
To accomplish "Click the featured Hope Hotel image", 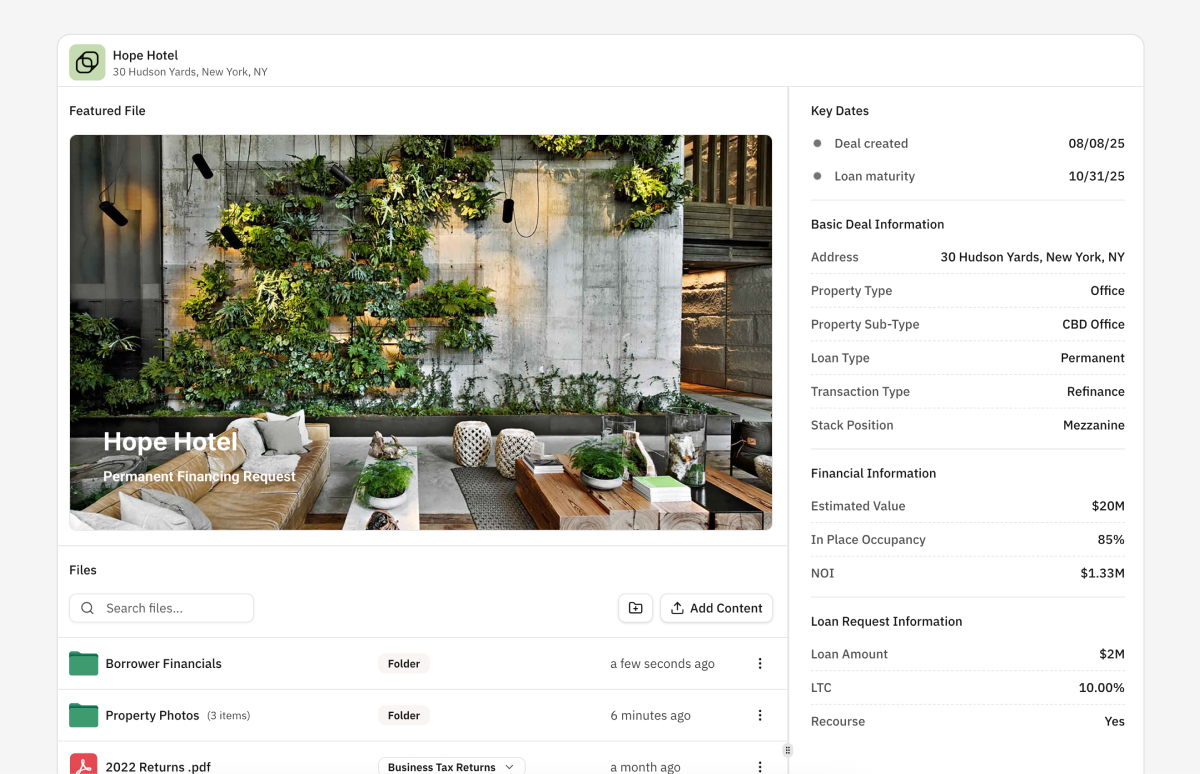I will click(x=420, y=331).
